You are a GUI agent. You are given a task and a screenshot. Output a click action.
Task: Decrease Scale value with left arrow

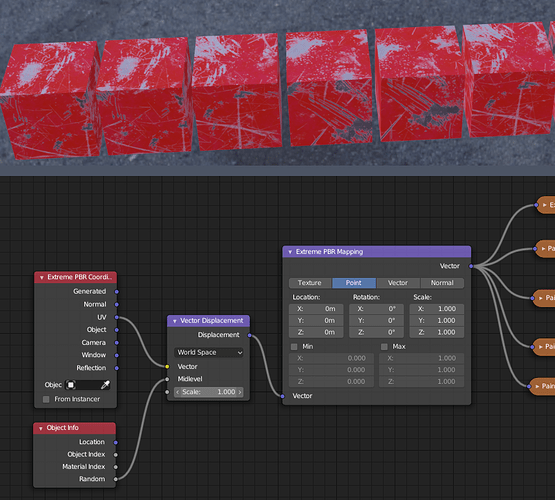pos(178,392)
